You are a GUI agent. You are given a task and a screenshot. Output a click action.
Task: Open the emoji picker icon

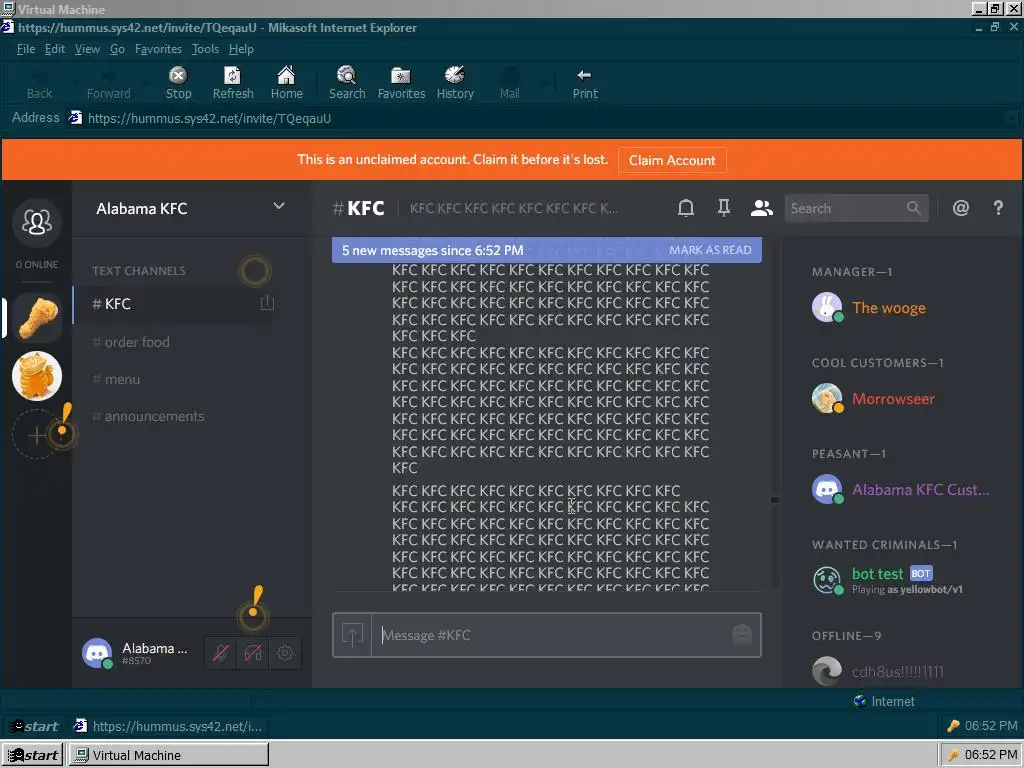[x=742, y=634]
